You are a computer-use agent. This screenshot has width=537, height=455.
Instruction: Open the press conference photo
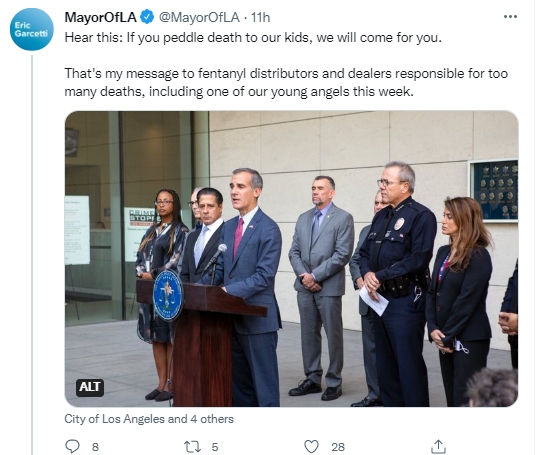click(x=291, y=259)
